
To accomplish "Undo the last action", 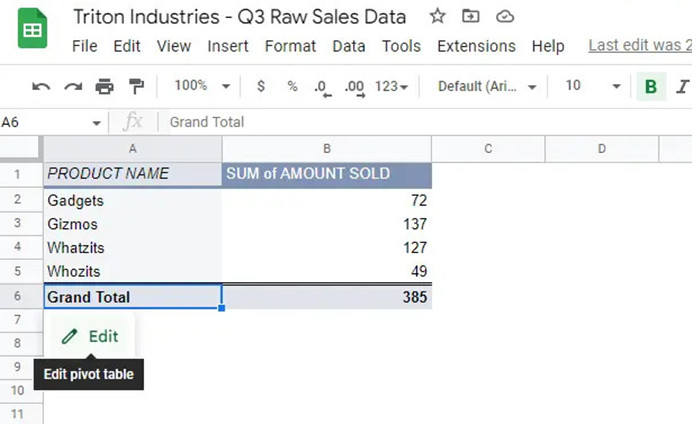I will pos(41,86).
